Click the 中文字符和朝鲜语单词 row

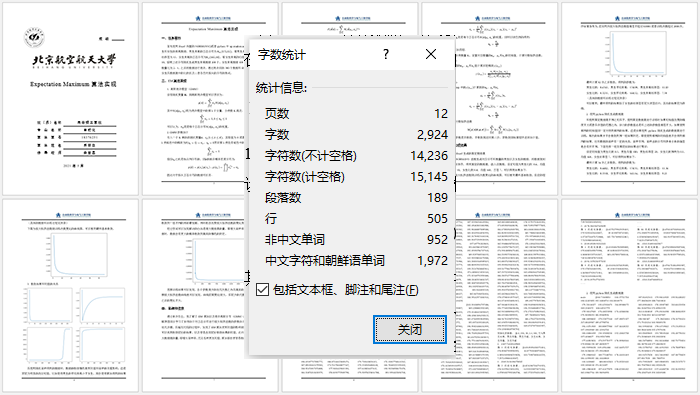pos(356,261)
